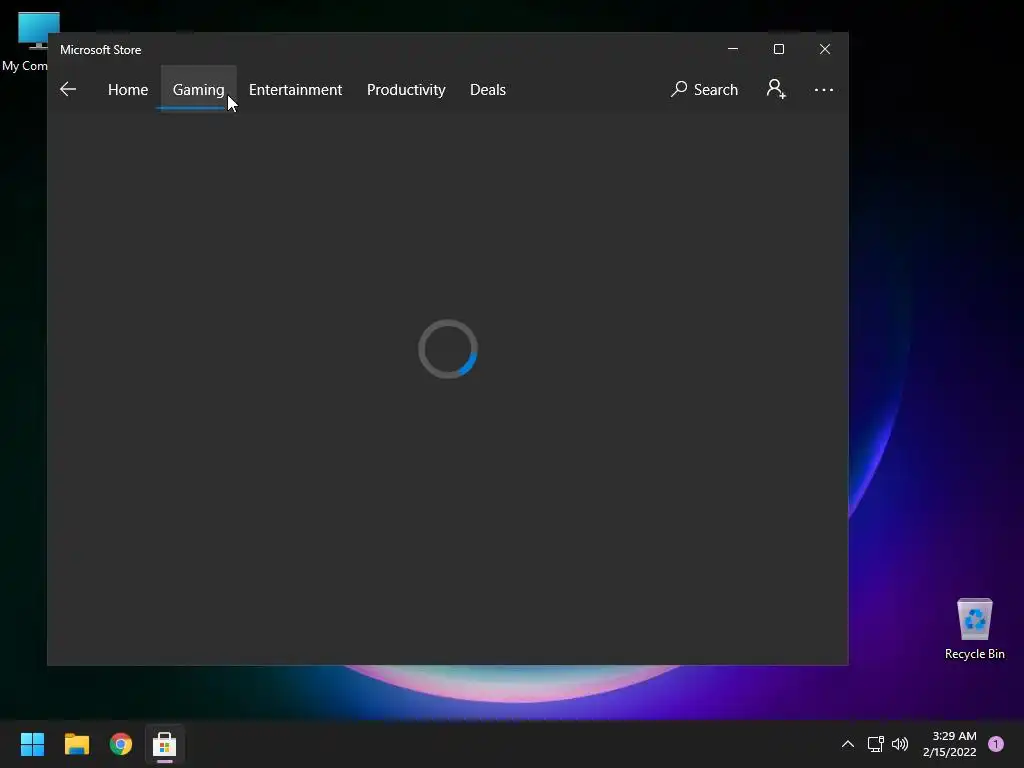Open the Windows Start menu

(32, 744)
